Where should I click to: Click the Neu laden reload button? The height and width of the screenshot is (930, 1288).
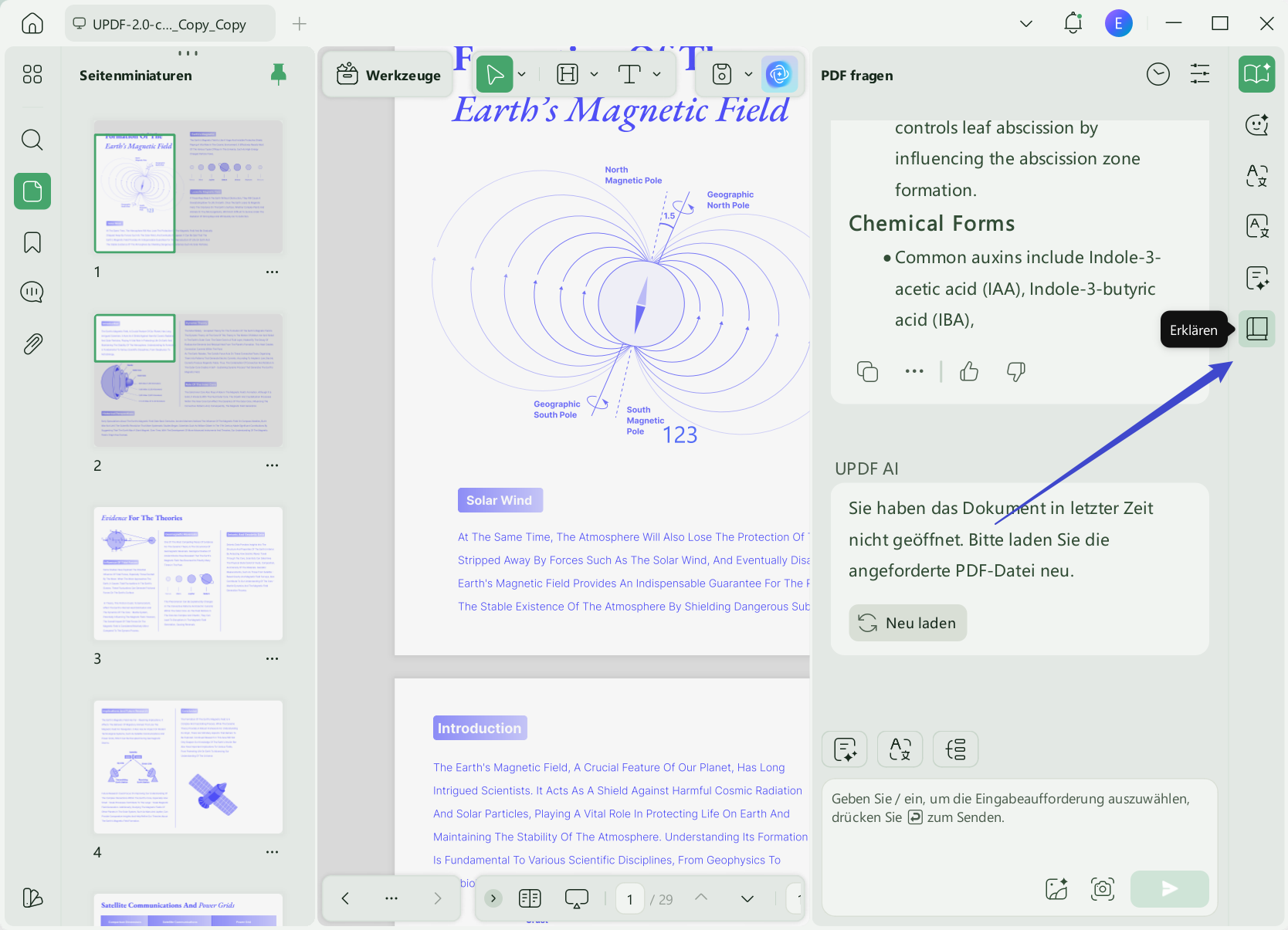[907, 623]
